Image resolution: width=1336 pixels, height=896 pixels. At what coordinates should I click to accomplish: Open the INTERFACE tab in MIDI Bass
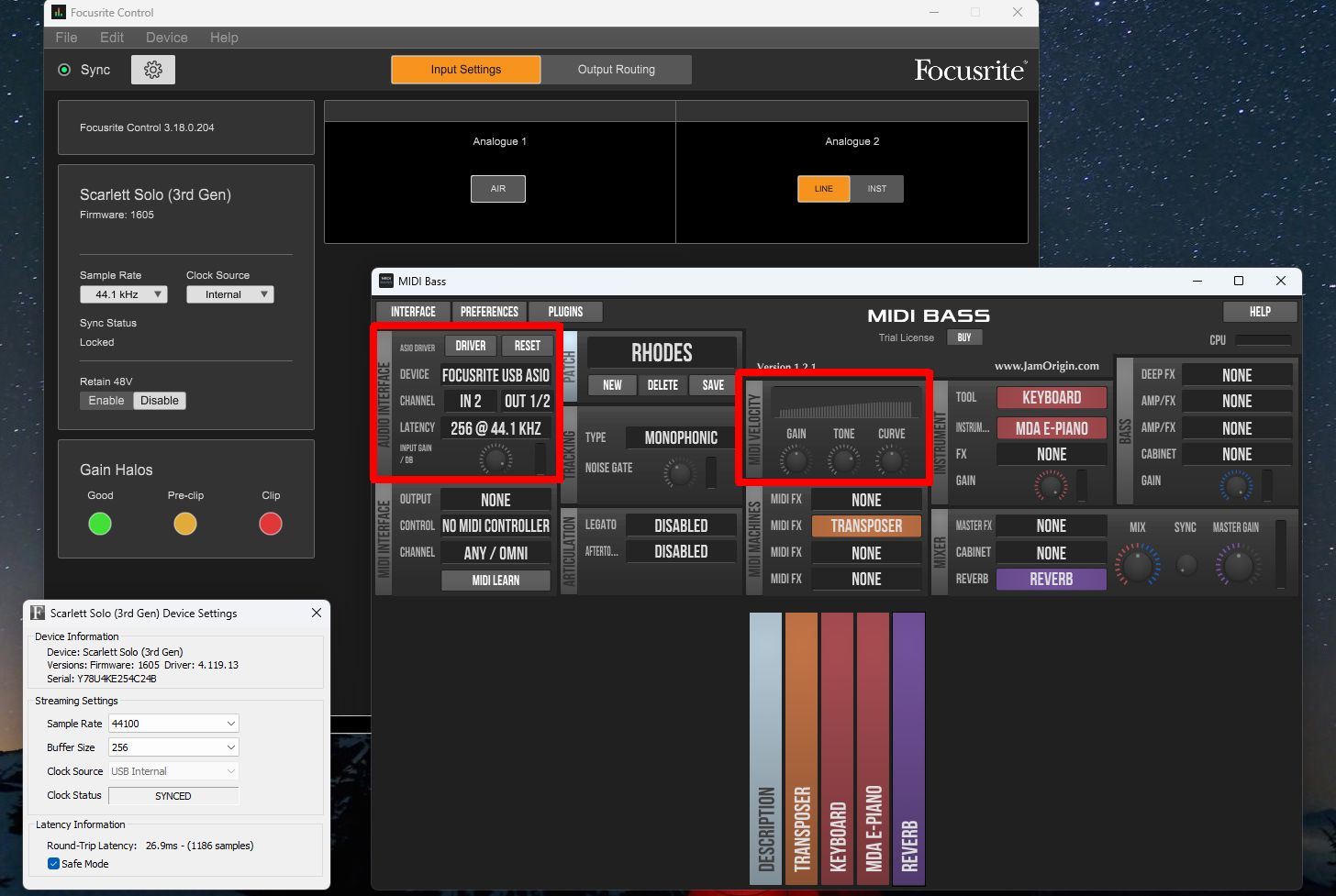point(413,312)
